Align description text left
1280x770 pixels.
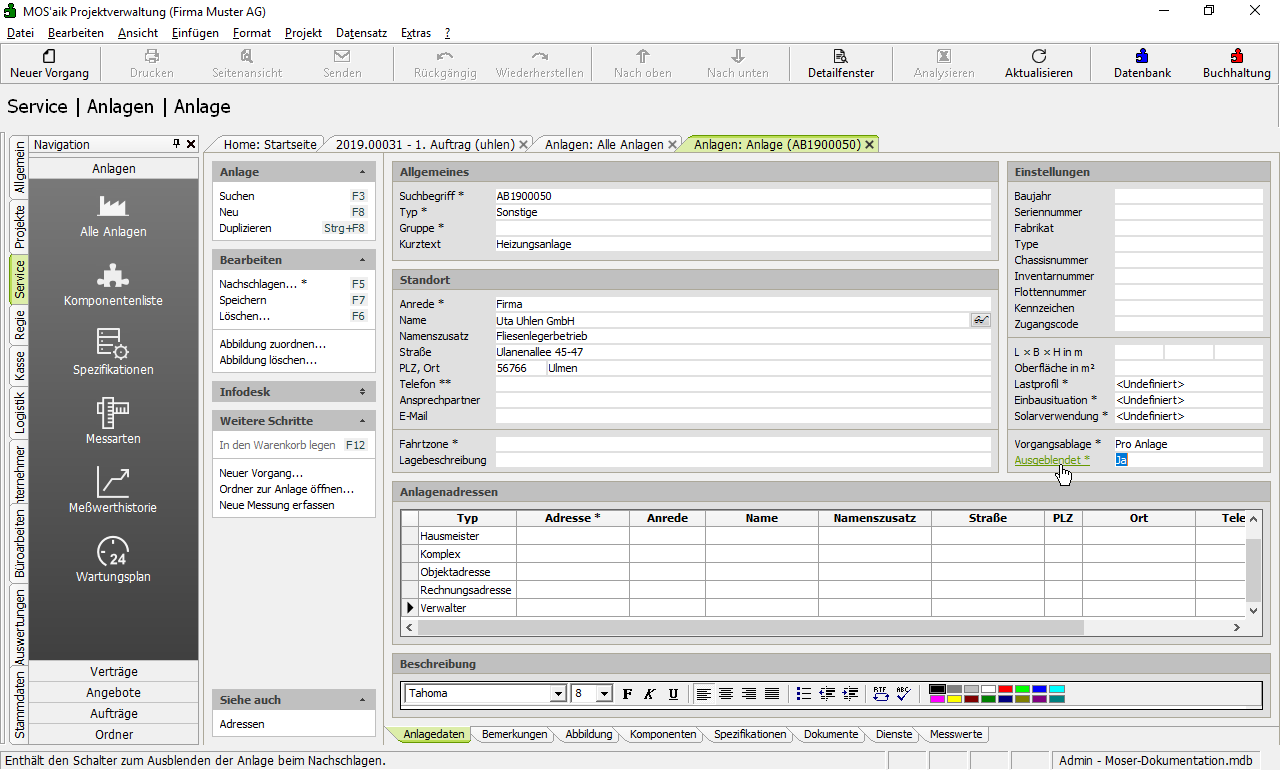(x=704, y=694)
